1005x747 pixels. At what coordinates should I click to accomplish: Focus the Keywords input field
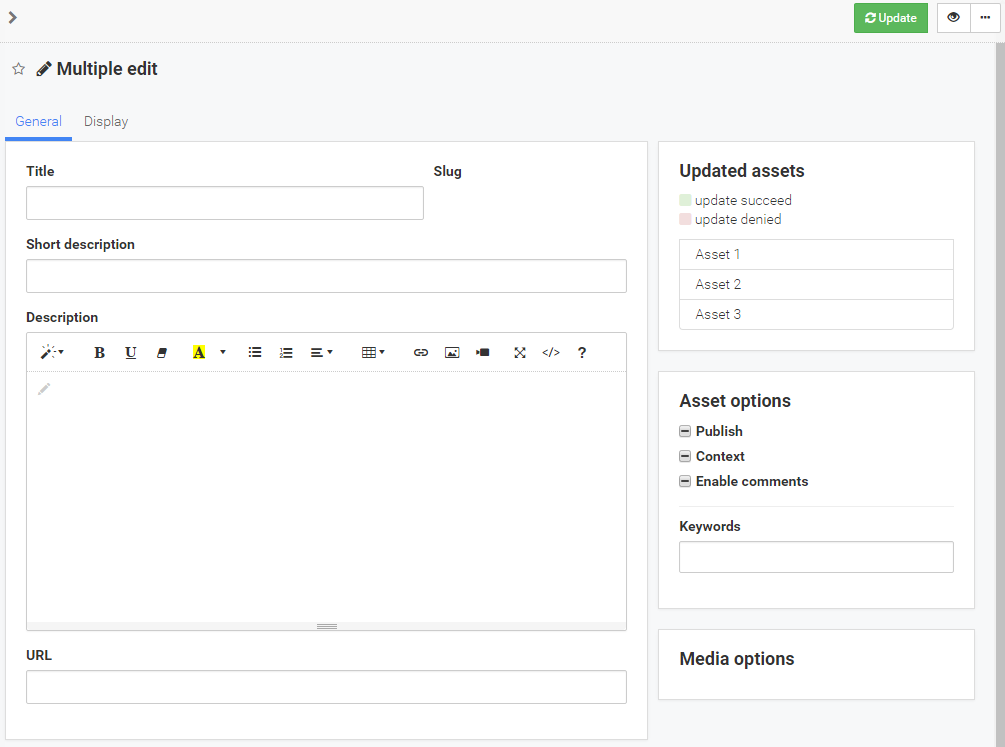click(x=816, y=557)
